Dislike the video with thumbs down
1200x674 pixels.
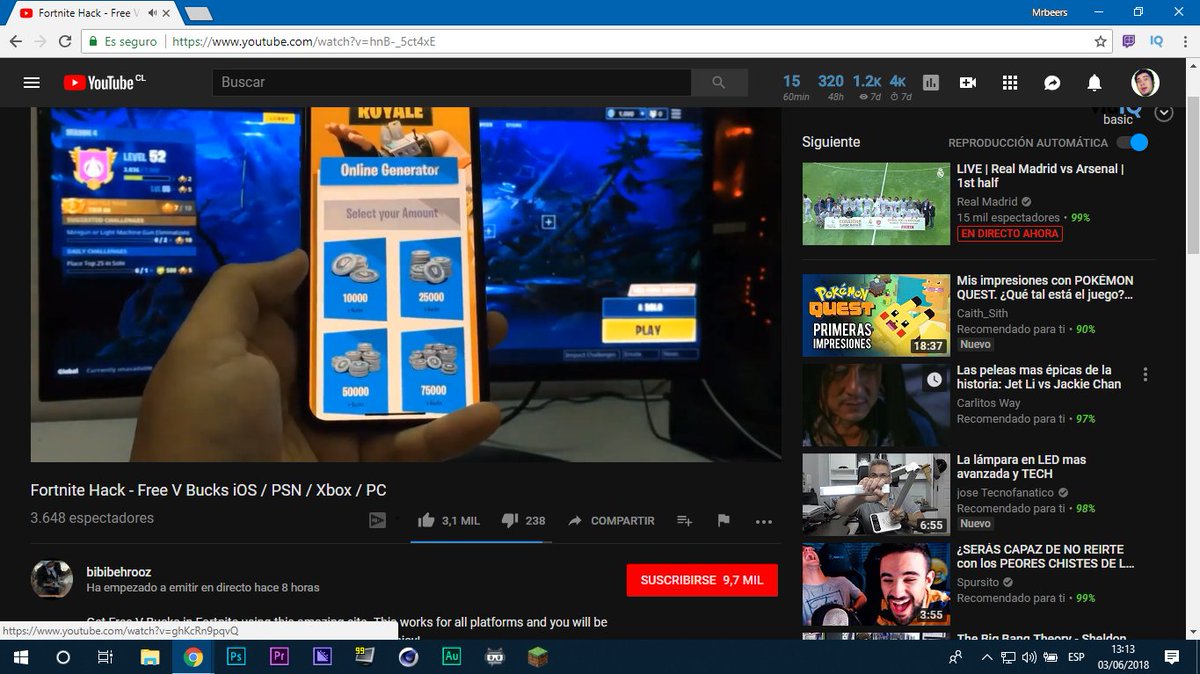[510, 520]
